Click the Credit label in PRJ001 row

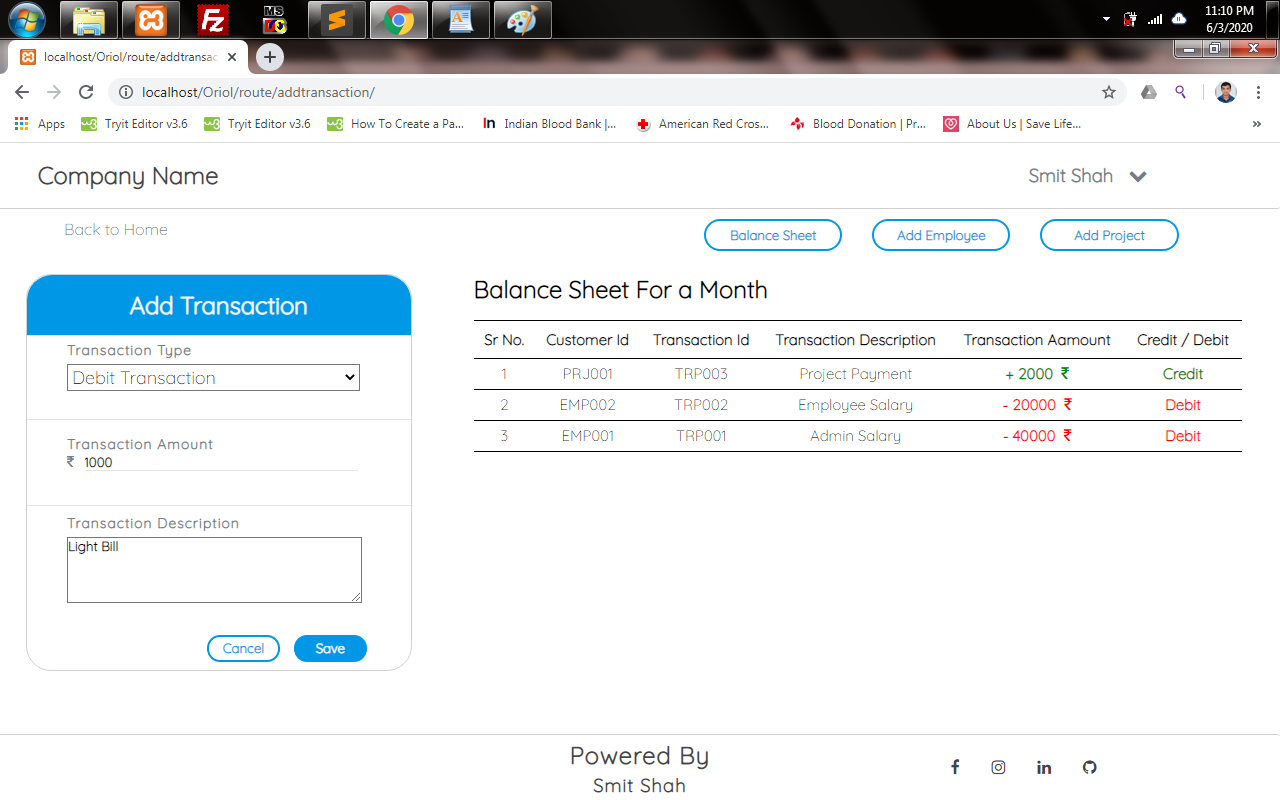[1183, 374]
